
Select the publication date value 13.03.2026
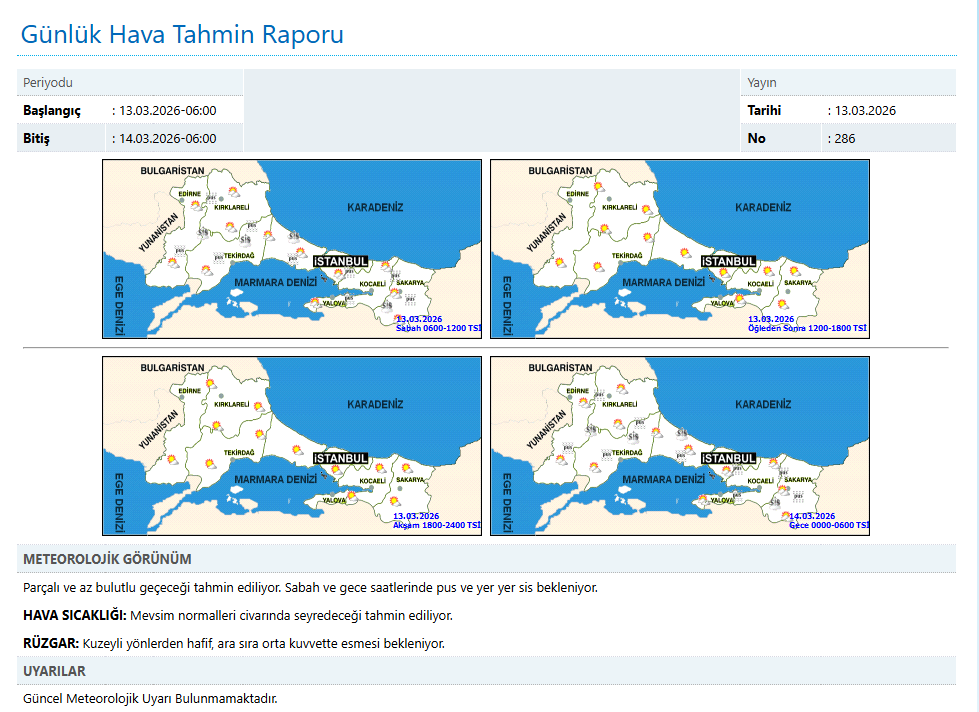coord(865,111)
